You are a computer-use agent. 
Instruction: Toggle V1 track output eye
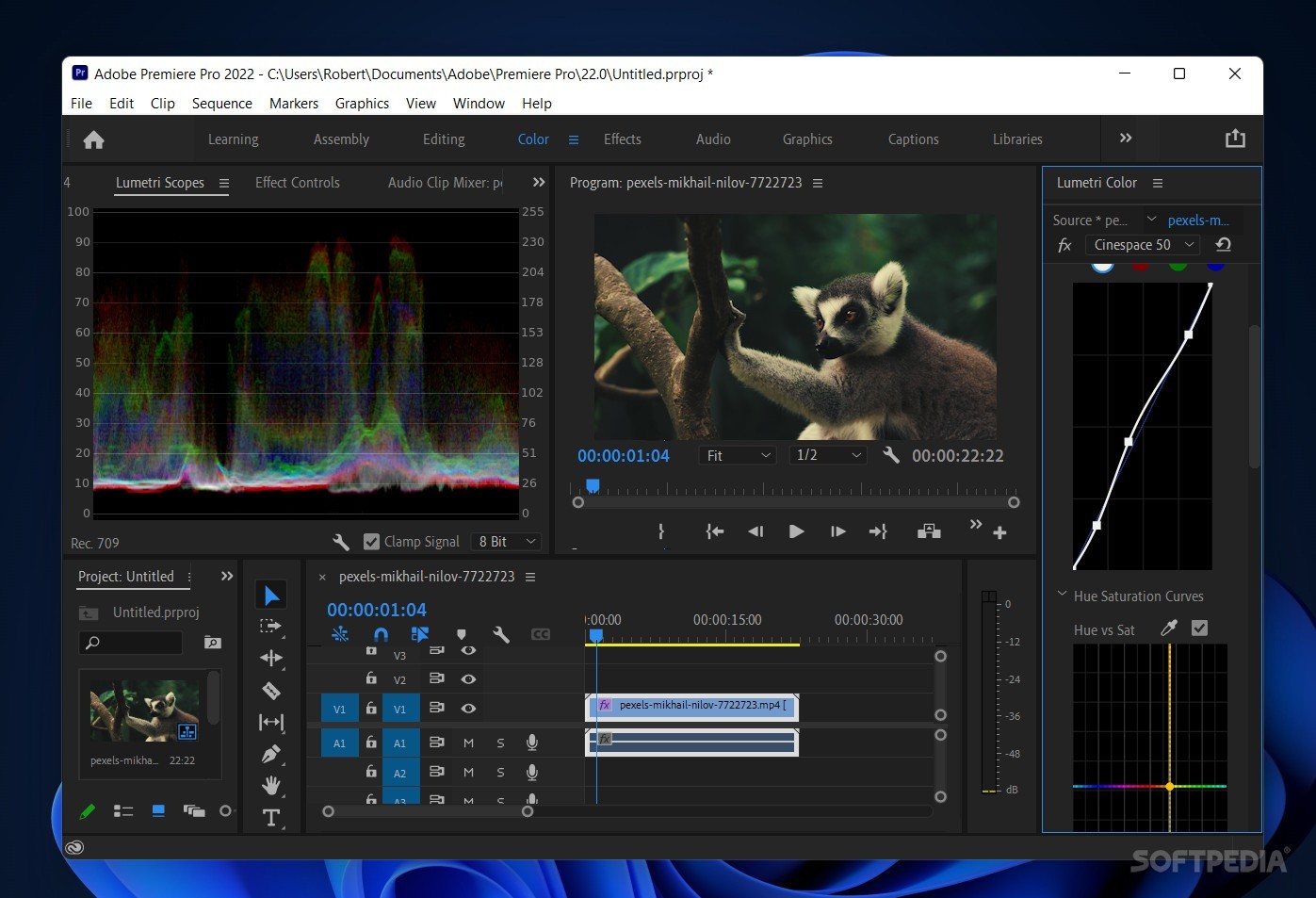468,708
